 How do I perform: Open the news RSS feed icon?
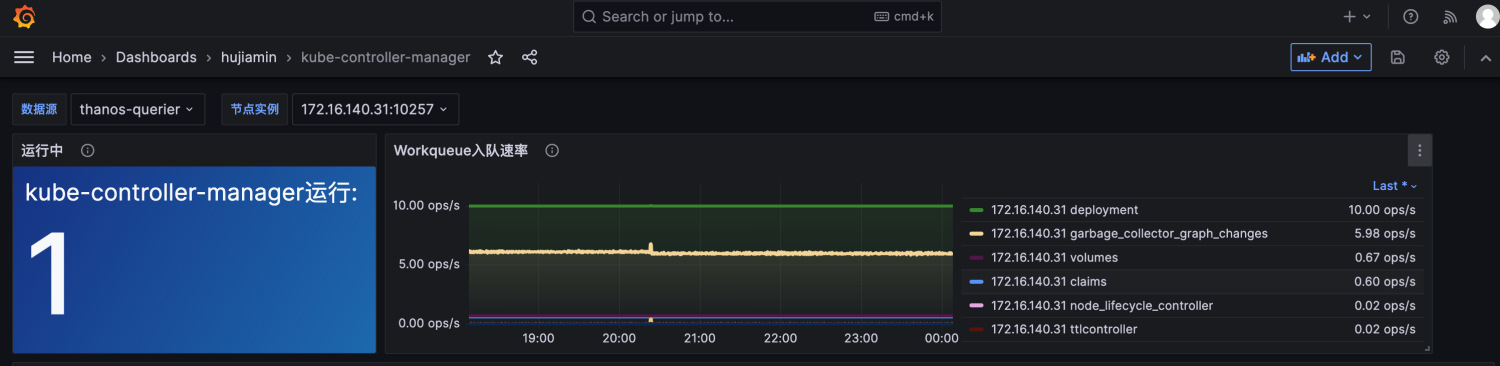(1450, 17)
